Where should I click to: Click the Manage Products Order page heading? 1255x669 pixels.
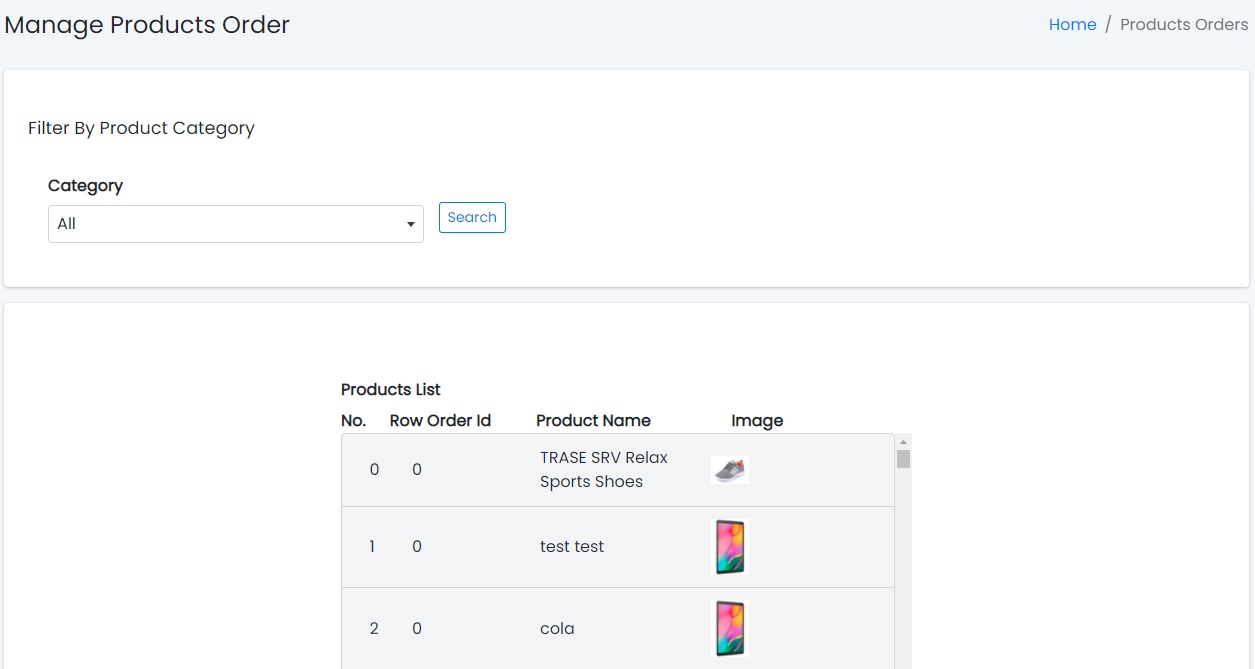(147, 25)
